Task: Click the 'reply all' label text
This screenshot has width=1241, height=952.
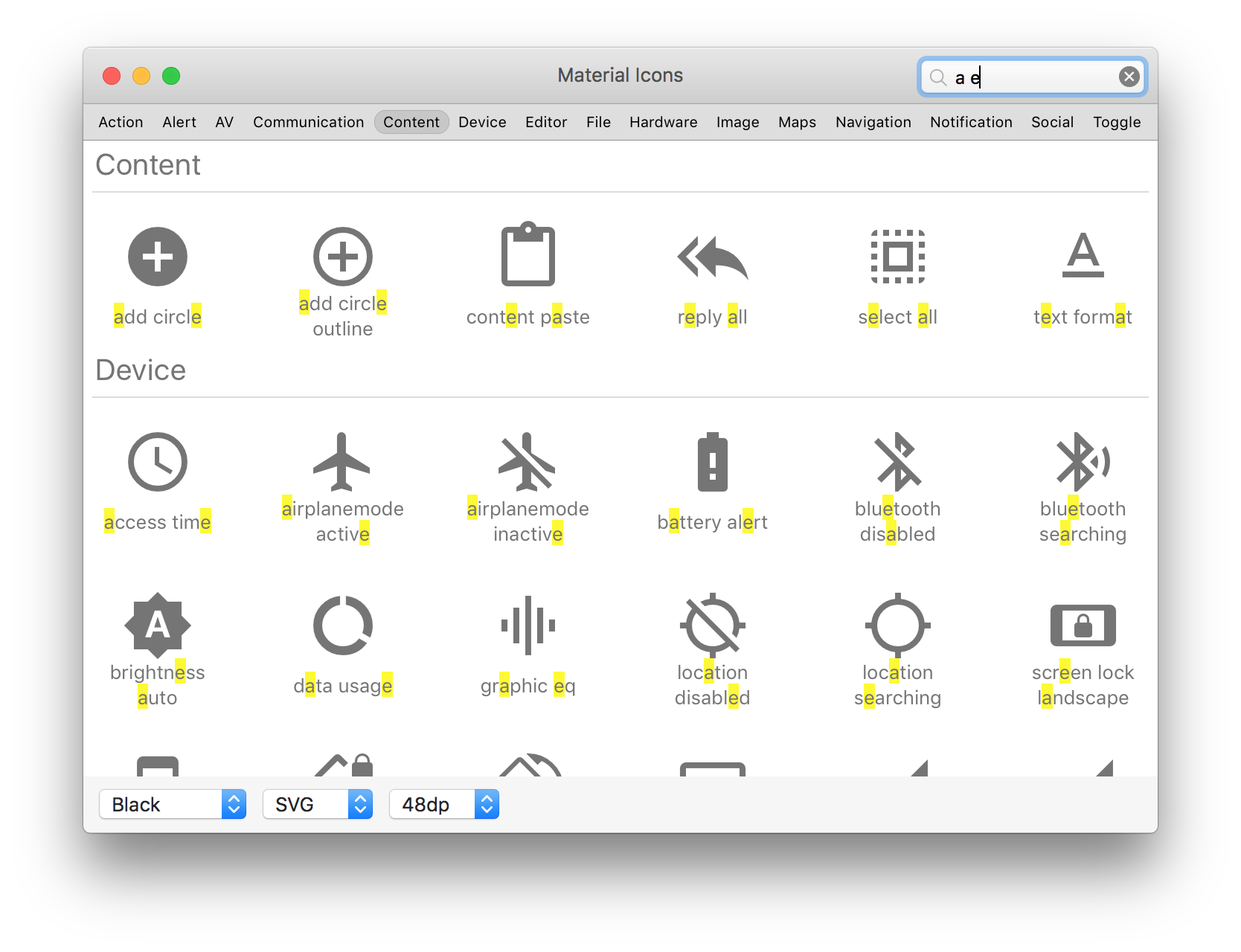Action: (713, 317)
